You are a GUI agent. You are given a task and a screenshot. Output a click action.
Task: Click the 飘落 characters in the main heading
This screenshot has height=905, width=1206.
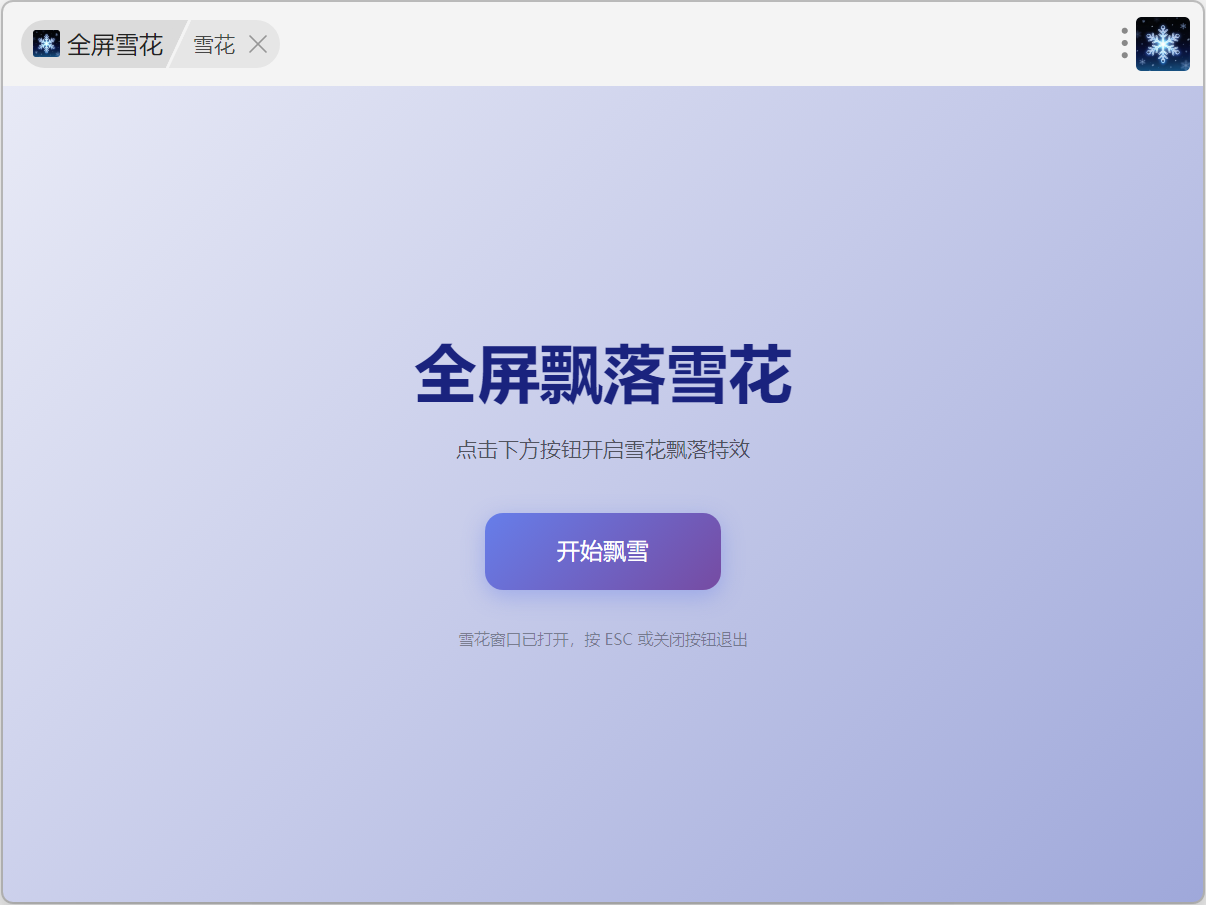(x=603, y=375)
